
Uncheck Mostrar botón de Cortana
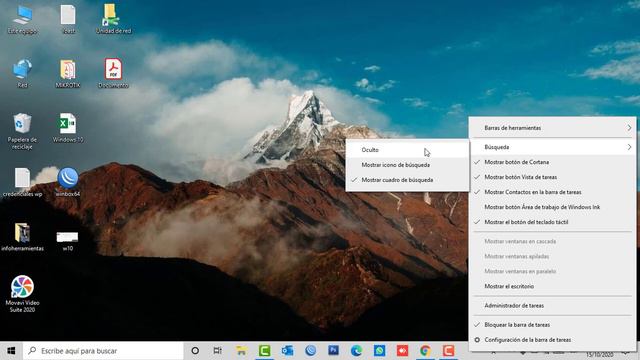553,162
